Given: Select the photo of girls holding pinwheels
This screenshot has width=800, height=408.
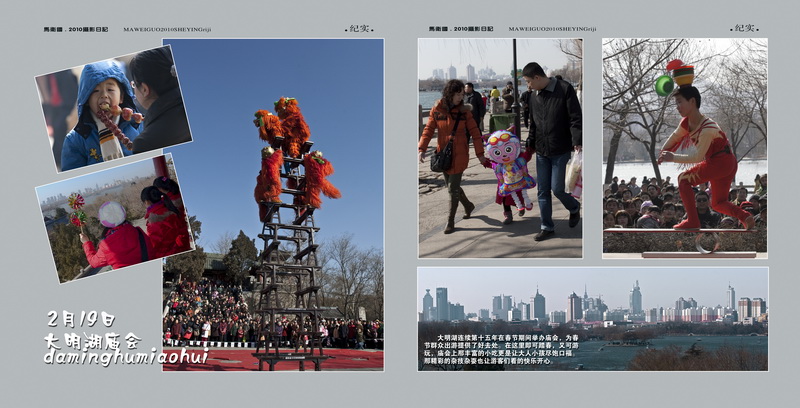Looking at the screenshot, I should pyautogui.click(x=115, y=218).
